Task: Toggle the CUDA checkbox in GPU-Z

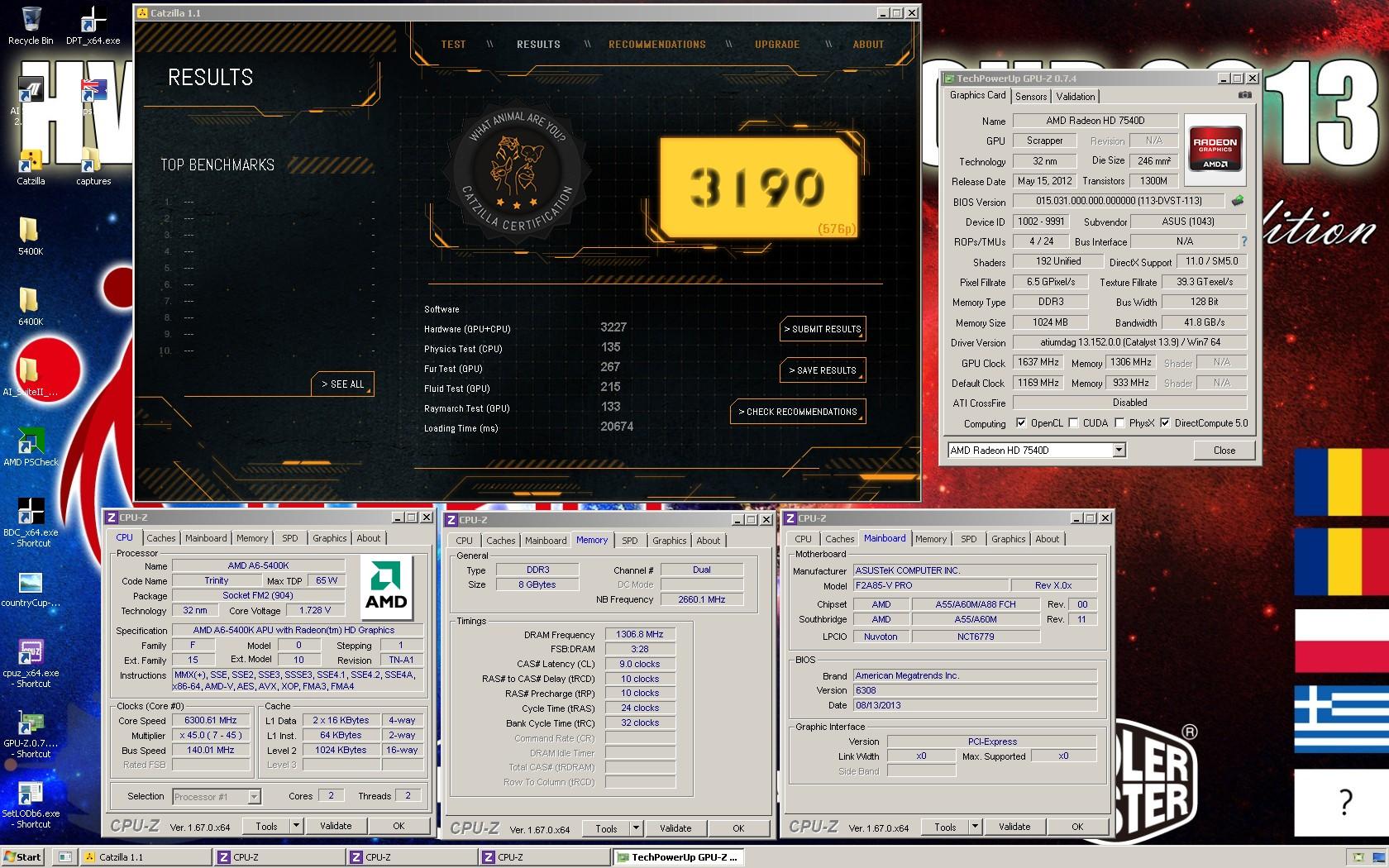Action: pos(1073,423)
